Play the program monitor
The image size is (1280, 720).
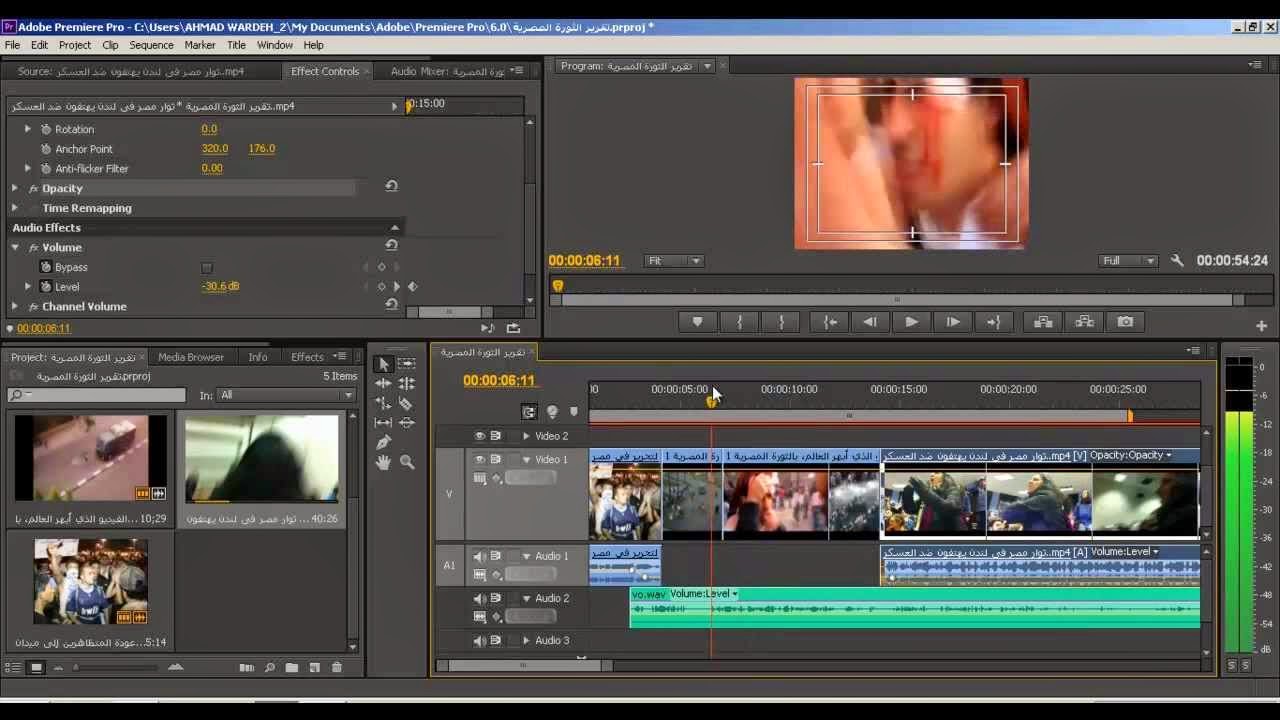pos(911,322)
